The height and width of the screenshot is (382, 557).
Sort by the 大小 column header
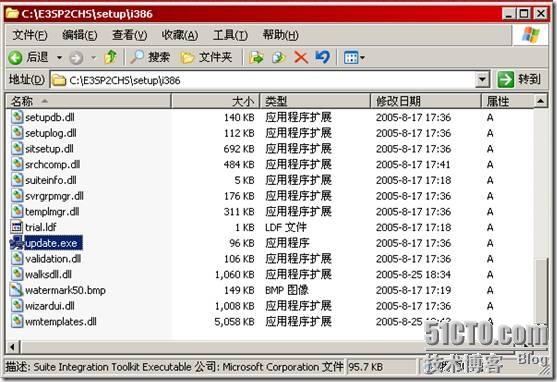(x=216, y=101)
